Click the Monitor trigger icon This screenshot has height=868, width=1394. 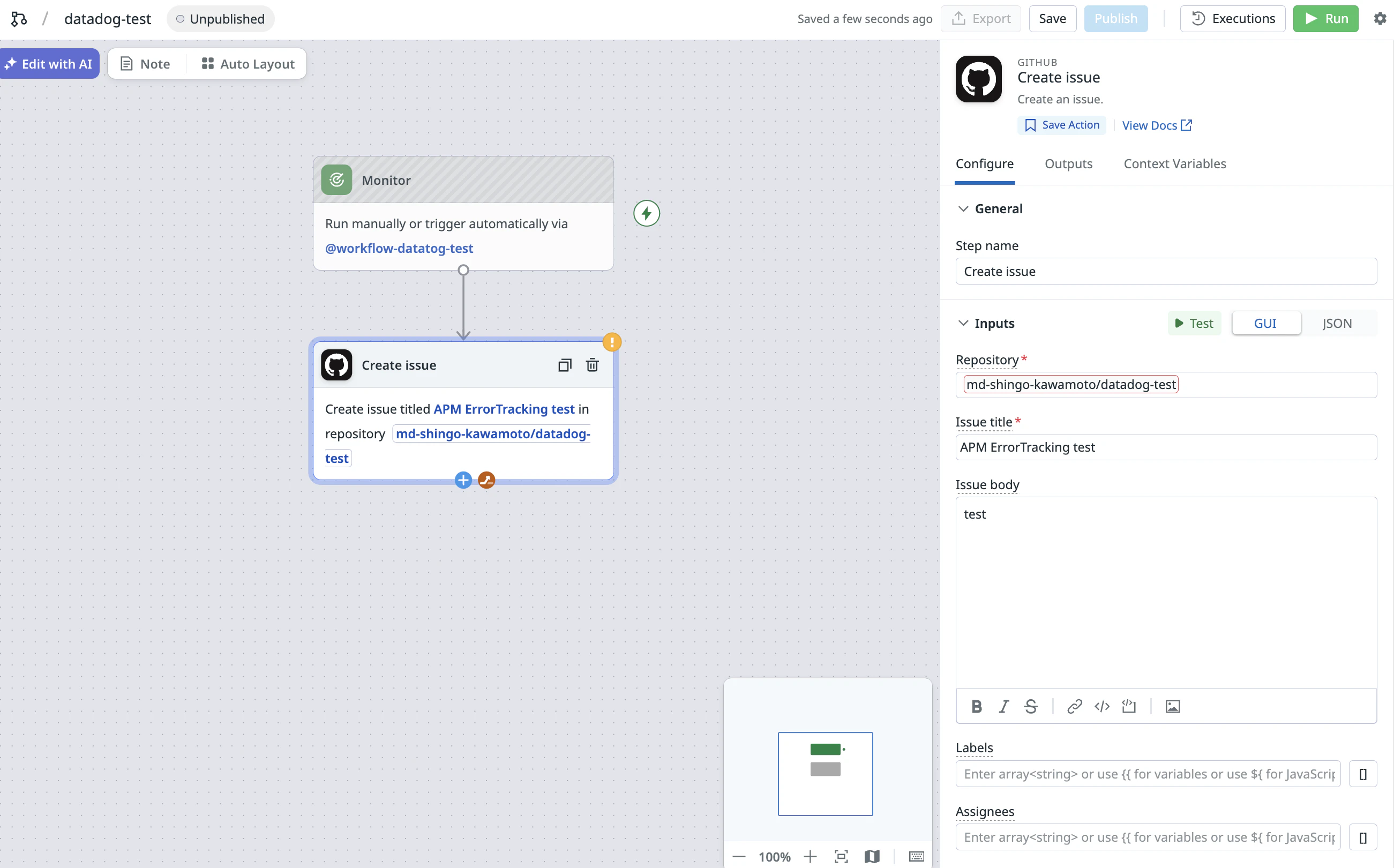[x=336, y=180]
